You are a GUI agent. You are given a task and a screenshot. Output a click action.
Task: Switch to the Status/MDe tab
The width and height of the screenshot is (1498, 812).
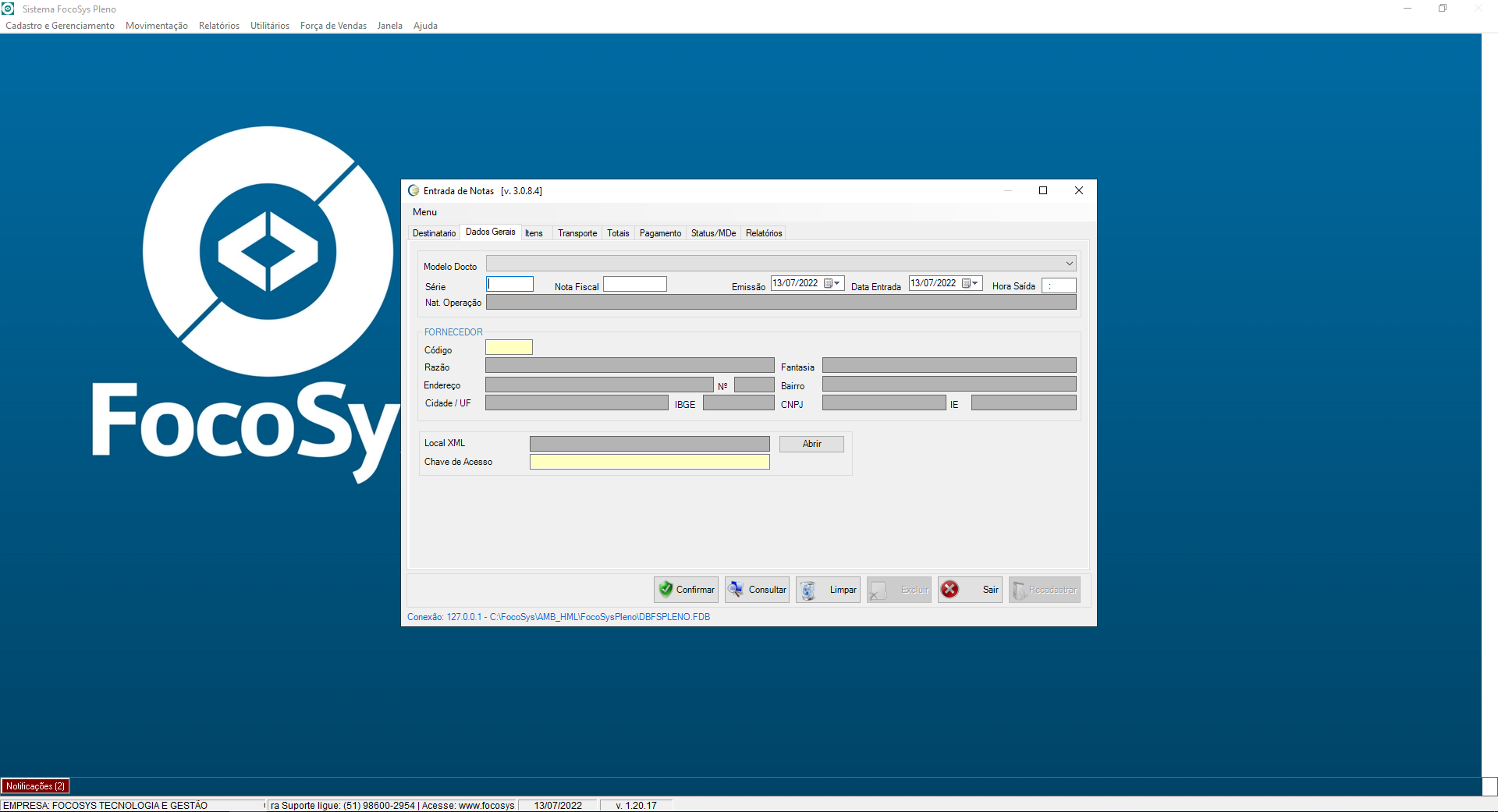click(713, 233)
